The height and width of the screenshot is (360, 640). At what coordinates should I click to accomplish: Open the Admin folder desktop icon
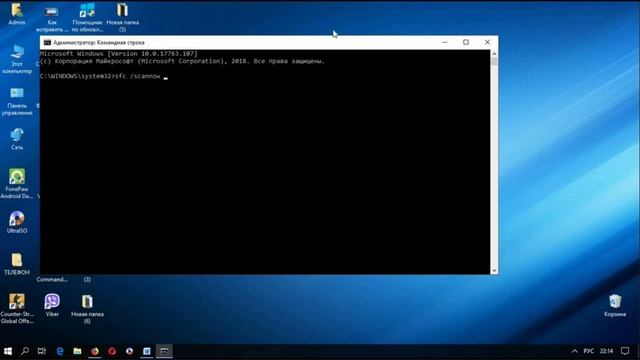pyautogui.click(x=17, y=13)
